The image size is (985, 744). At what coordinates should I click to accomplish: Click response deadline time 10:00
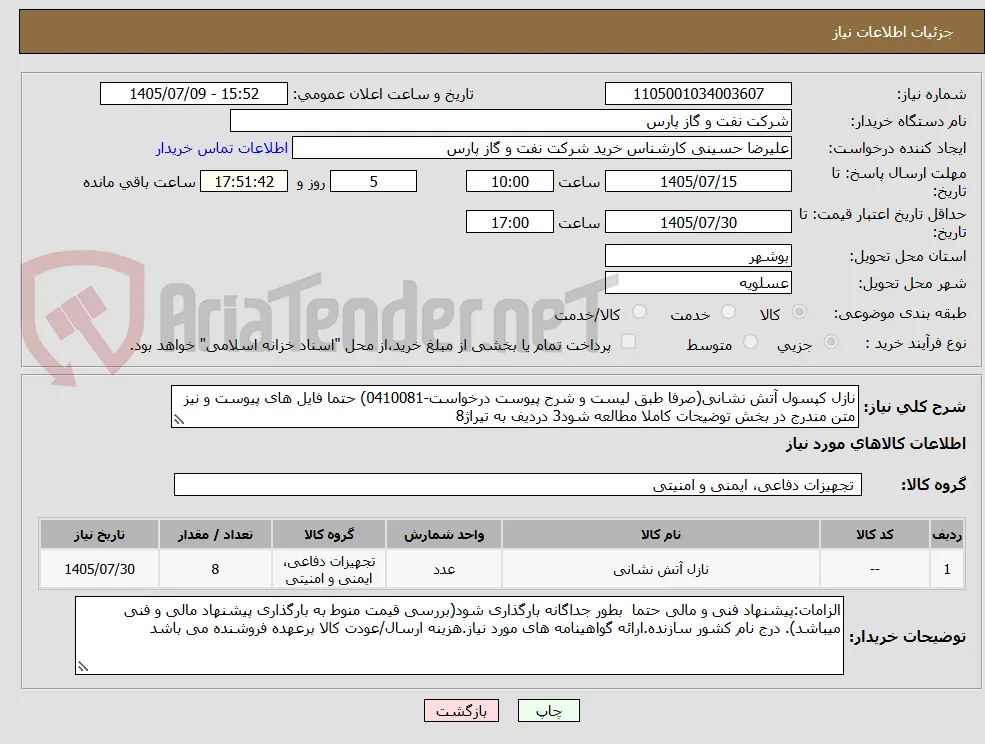click(x=509, y=182)
